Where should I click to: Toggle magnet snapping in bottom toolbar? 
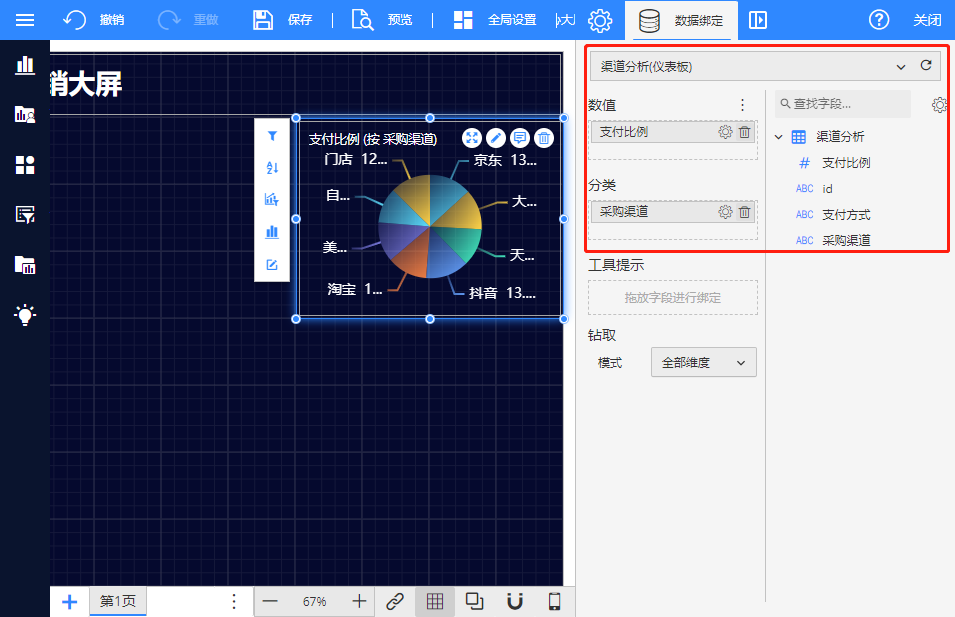[x=515, y=601]
